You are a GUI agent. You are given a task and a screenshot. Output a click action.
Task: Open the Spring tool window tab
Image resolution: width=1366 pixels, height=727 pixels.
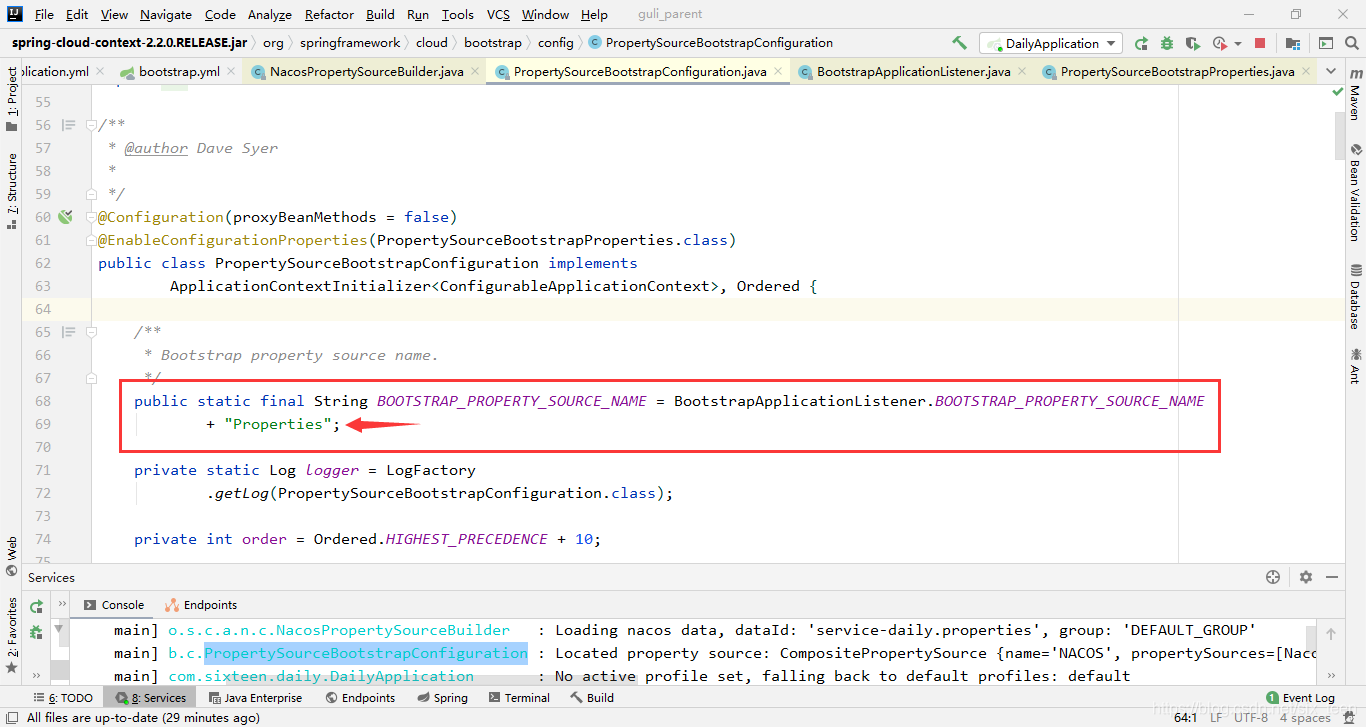[442, 698]
